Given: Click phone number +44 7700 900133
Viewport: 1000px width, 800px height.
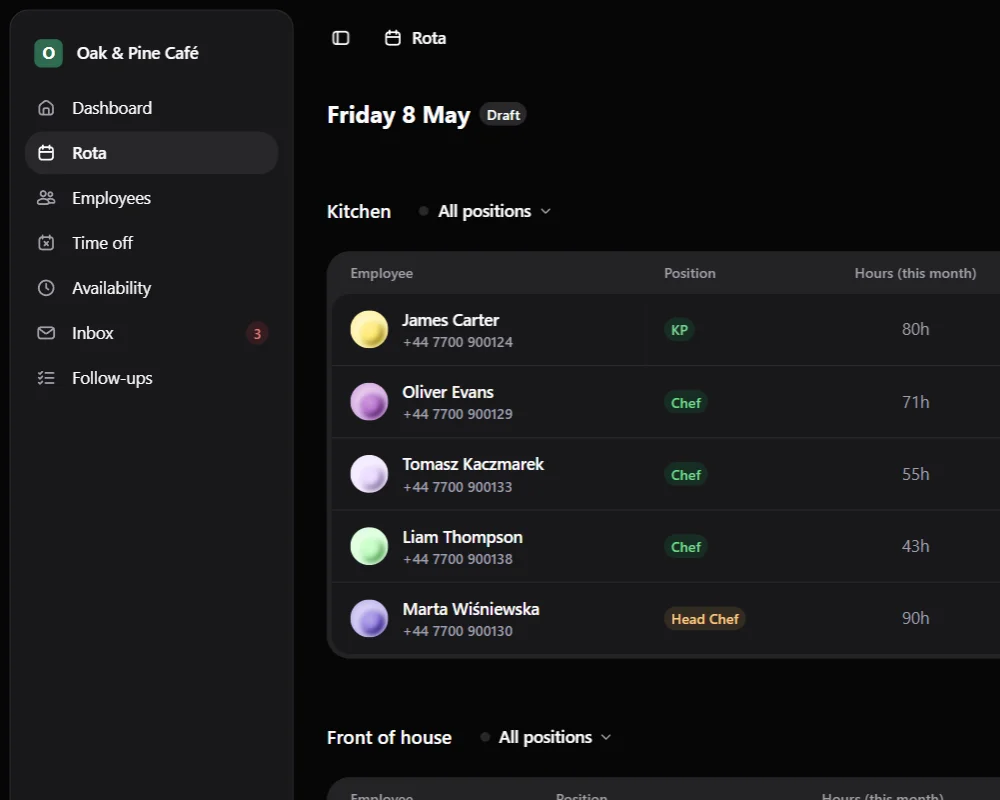Looking at the screenshot, I should coord(458,487).
